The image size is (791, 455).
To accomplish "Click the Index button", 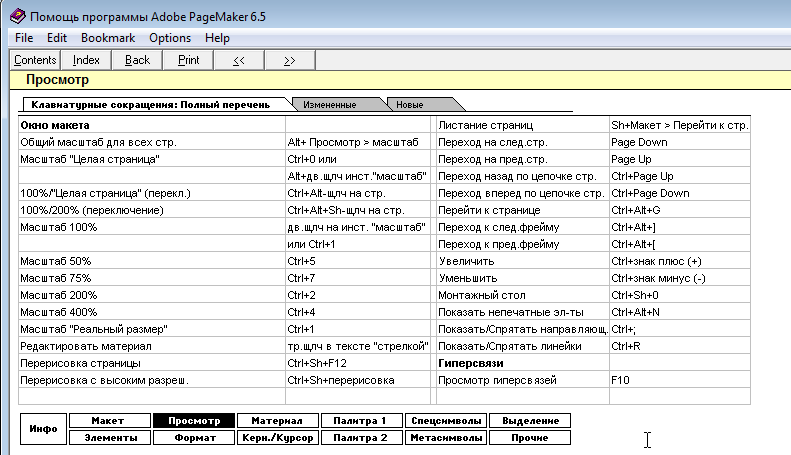I will (x=86, y=60).
